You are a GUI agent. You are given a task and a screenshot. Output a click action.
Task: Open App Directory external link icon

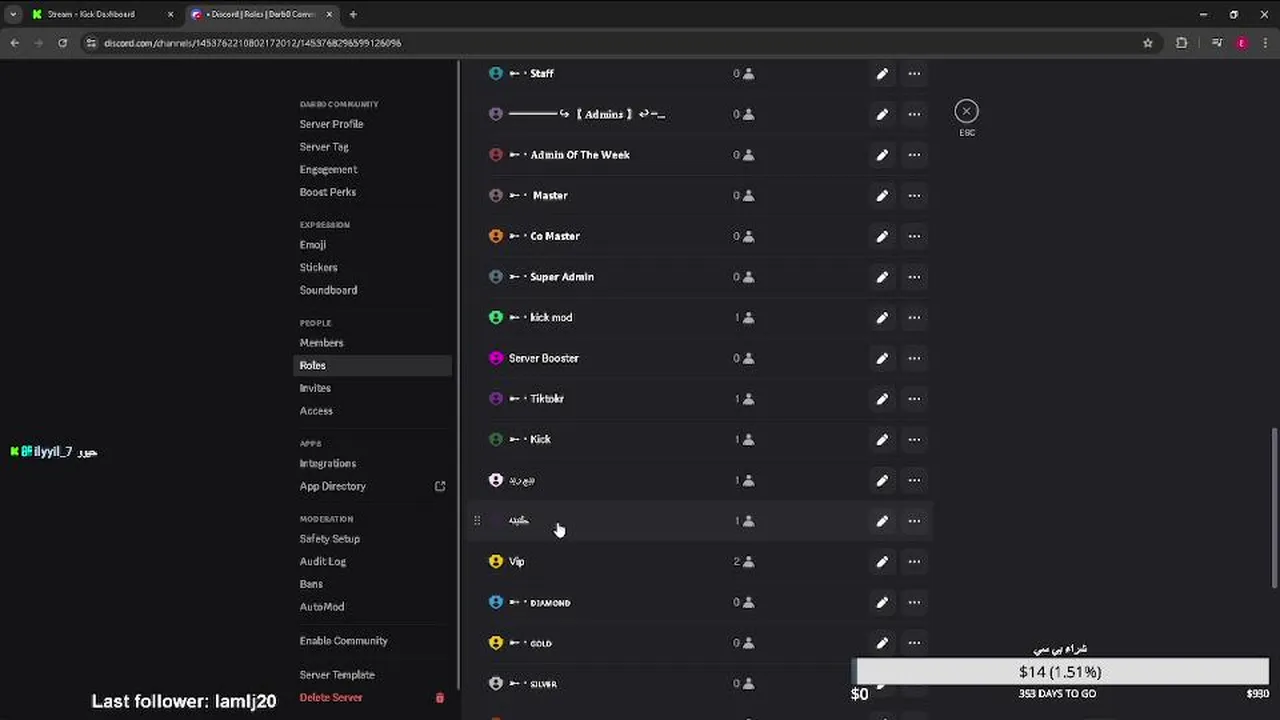(439, 487)
